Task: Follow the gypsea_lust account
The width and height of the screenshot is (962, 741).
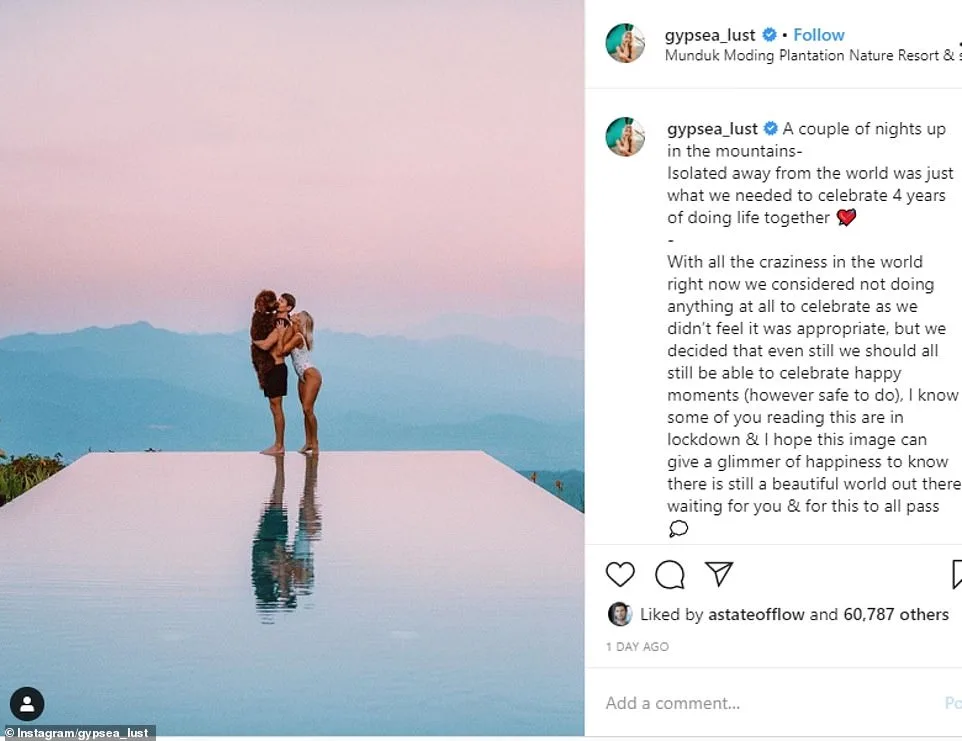Action: (x=818, y=35)
